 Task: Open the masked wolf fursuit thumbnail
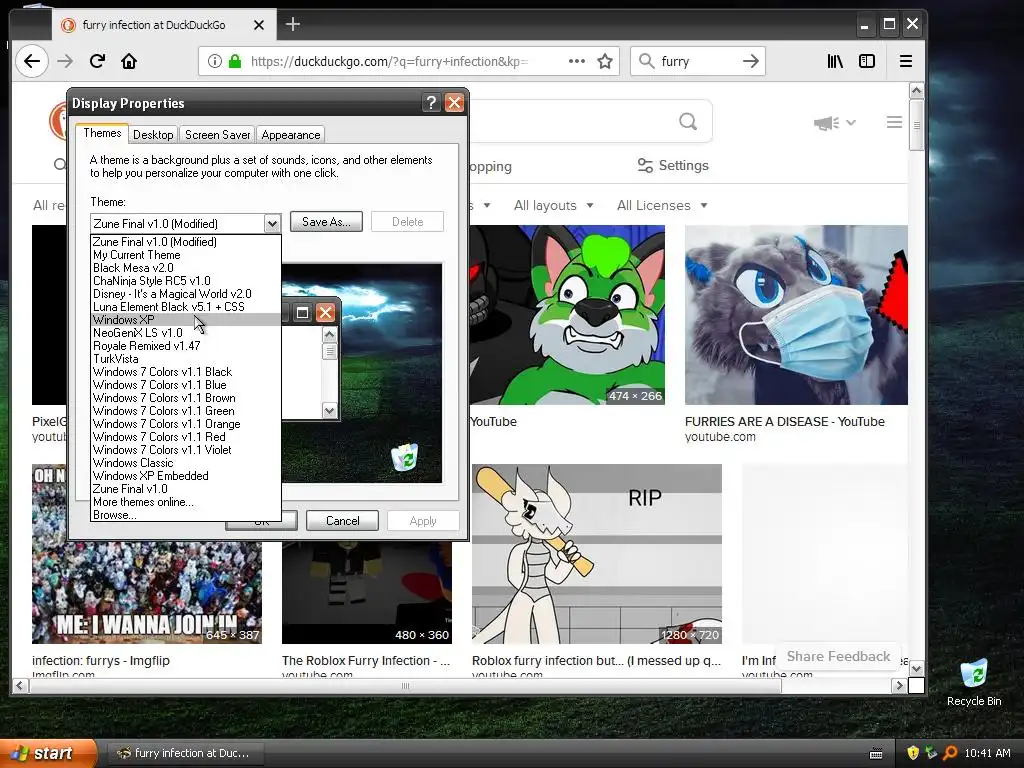pyautogui.click(x=796, y=315)
